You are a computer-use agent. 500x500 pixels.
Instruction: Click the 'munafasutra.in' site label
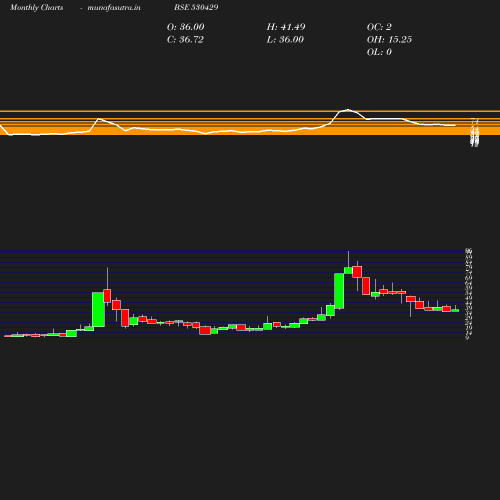(114, 8)
